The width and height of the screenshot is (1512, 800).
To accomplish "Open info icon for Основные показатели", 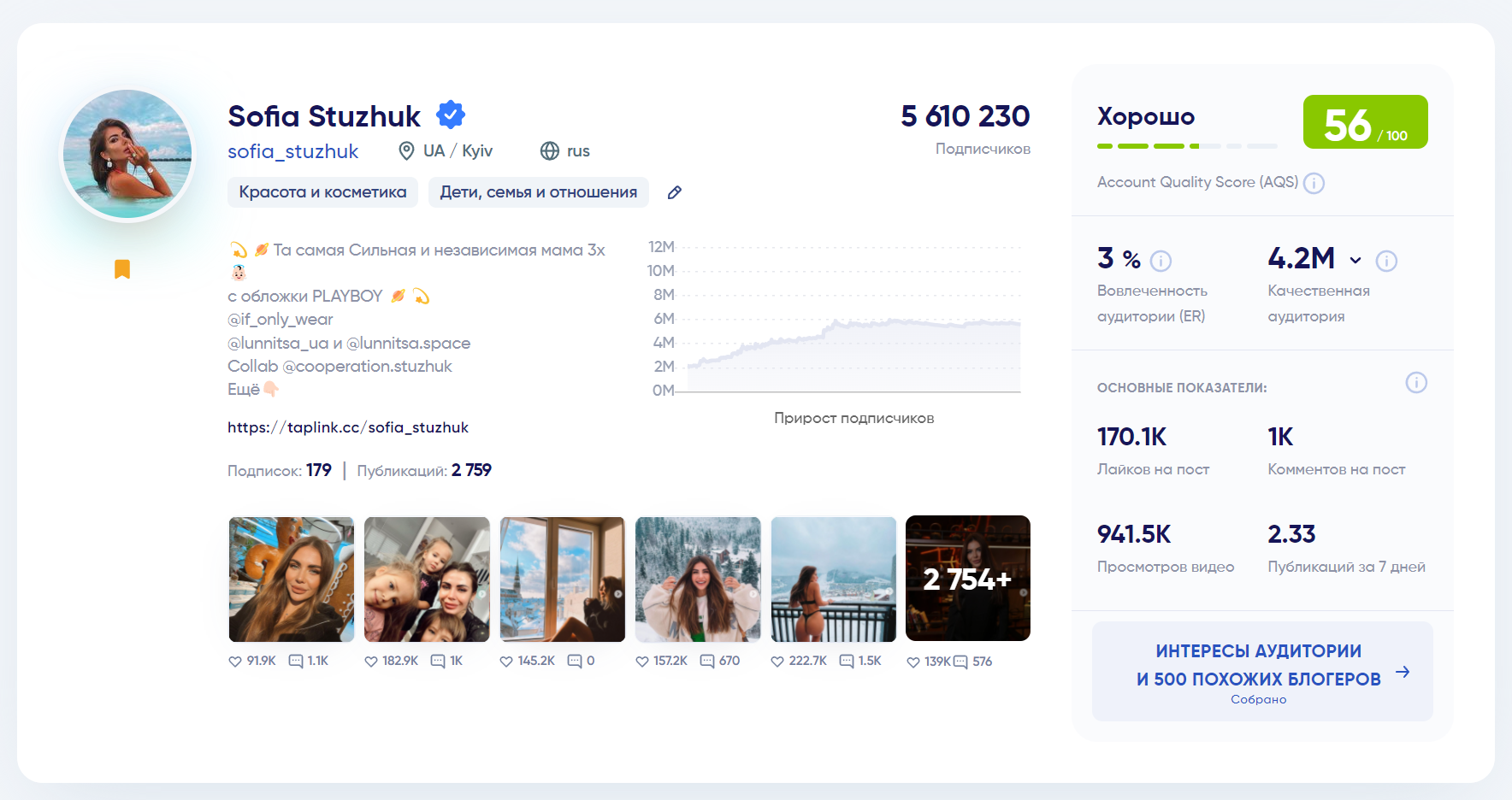I will pos(1416,383).
